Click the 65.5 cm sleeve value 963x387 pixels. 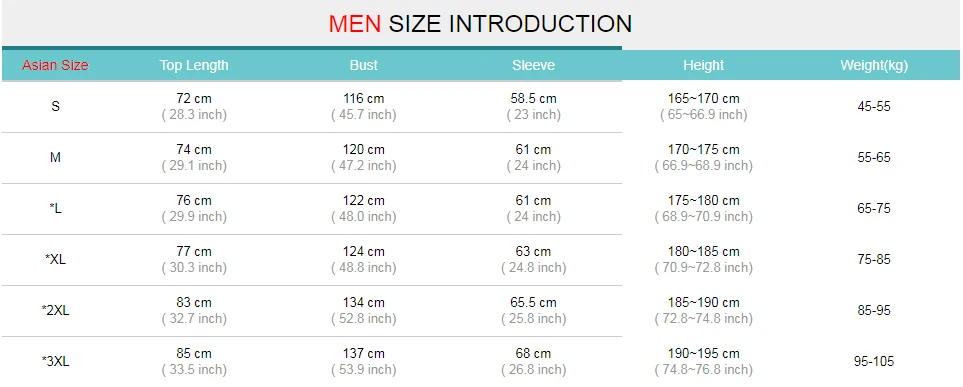click(x=533, y=302)
